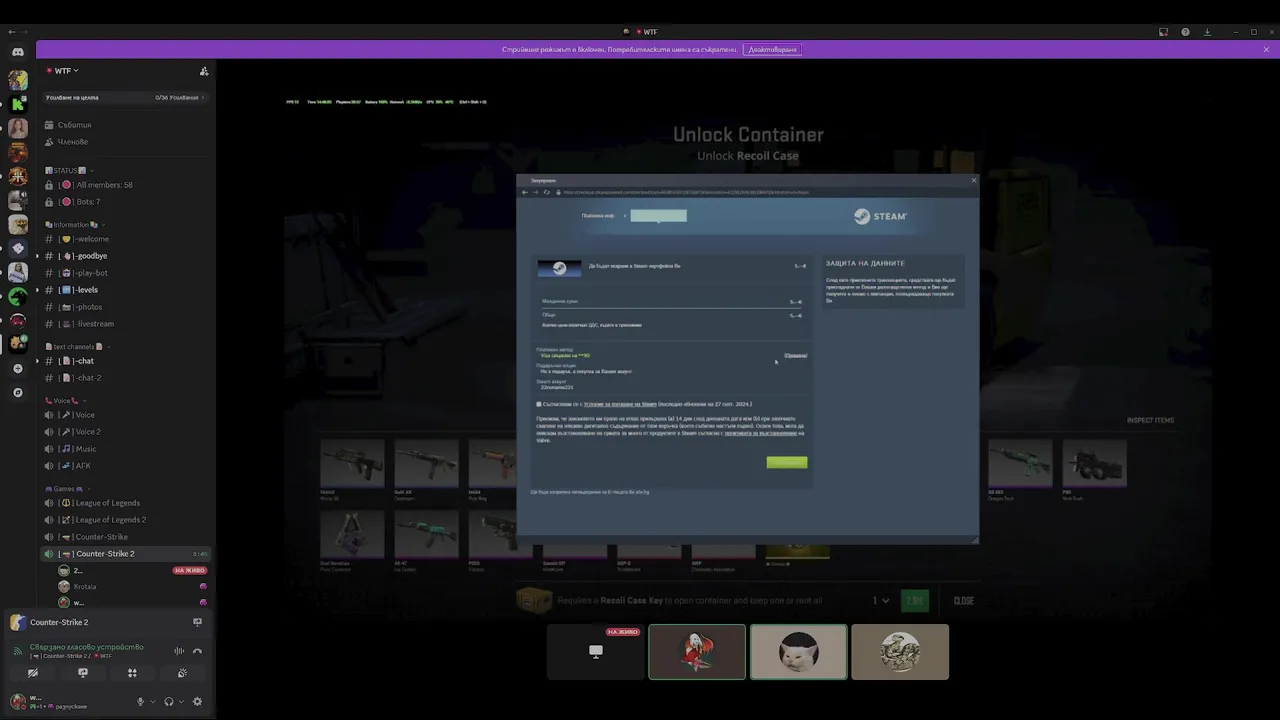The width and height of the screenshot is (1280, 720).
Task: Open headphone output options arrow
Action: click(x=181, y=702)
